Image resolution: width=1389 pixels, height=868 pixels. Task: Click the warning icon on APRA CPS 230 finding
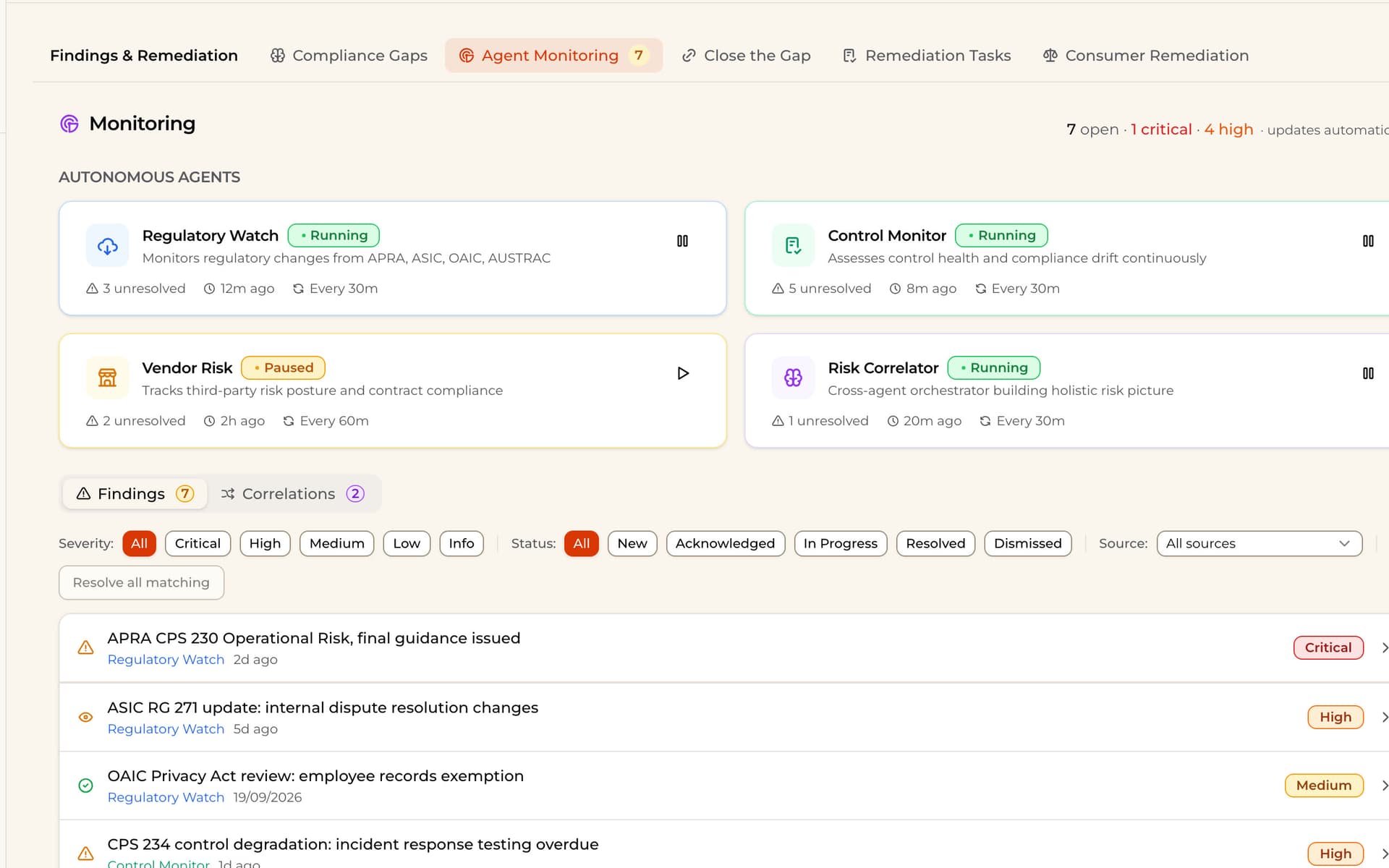pos(85,648)
